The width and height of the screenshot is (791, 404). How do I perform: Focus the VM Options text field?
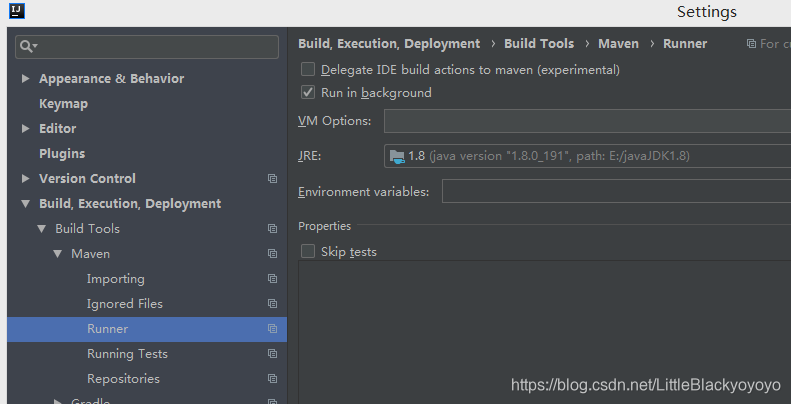click(588, 121)
